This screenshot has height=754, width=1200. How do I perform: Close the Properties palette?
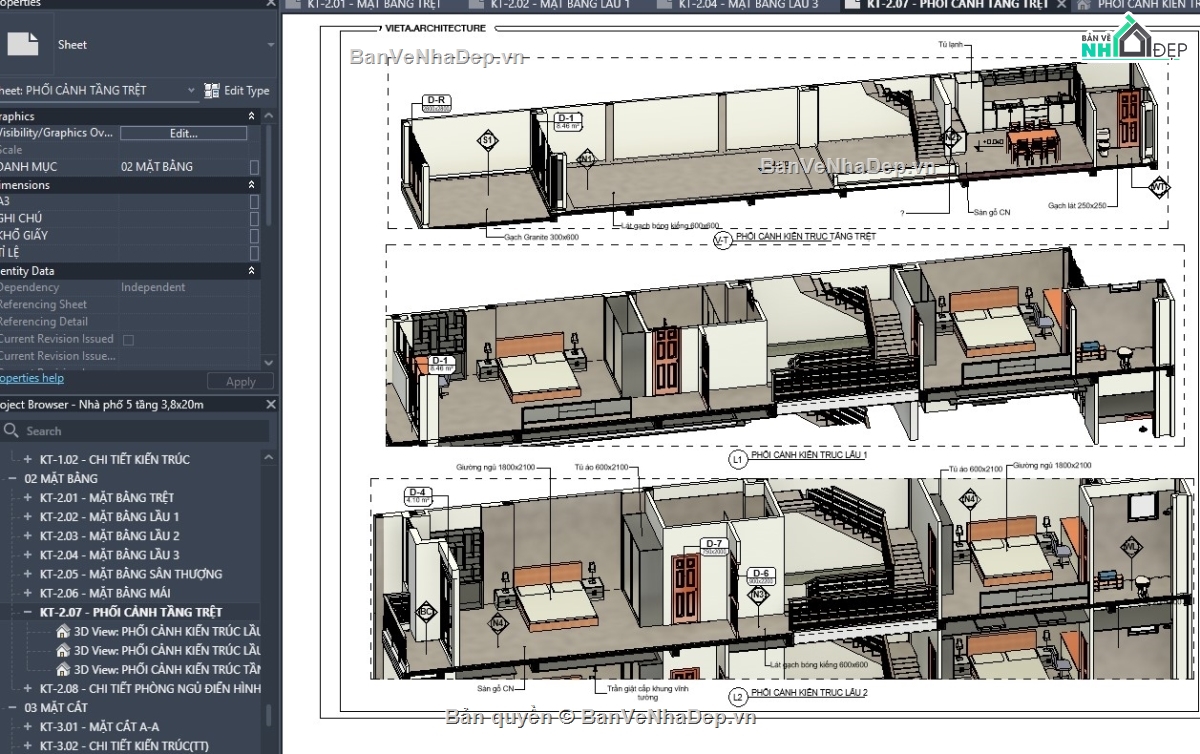pos(270,4)
